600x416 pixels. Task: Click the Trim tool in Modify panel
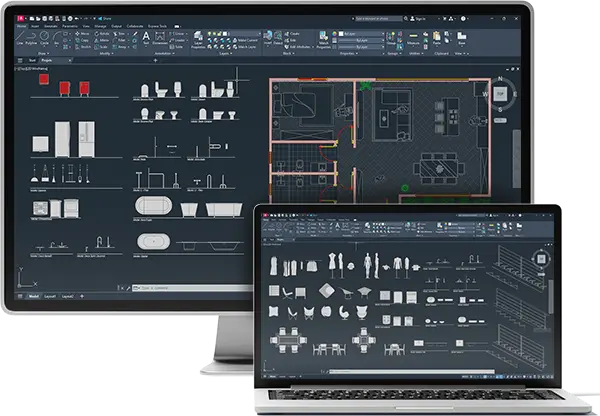119,34
